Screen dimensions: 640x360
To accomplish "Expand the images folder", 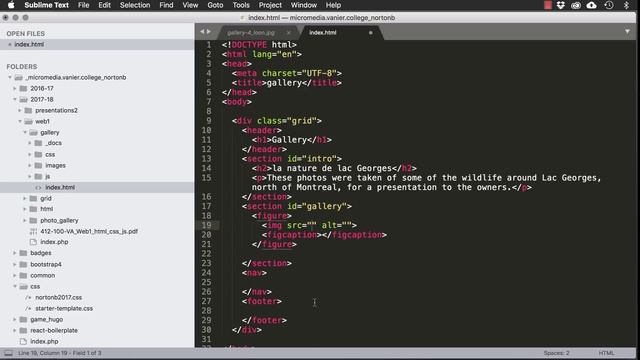I will click(x=30, y=165).
